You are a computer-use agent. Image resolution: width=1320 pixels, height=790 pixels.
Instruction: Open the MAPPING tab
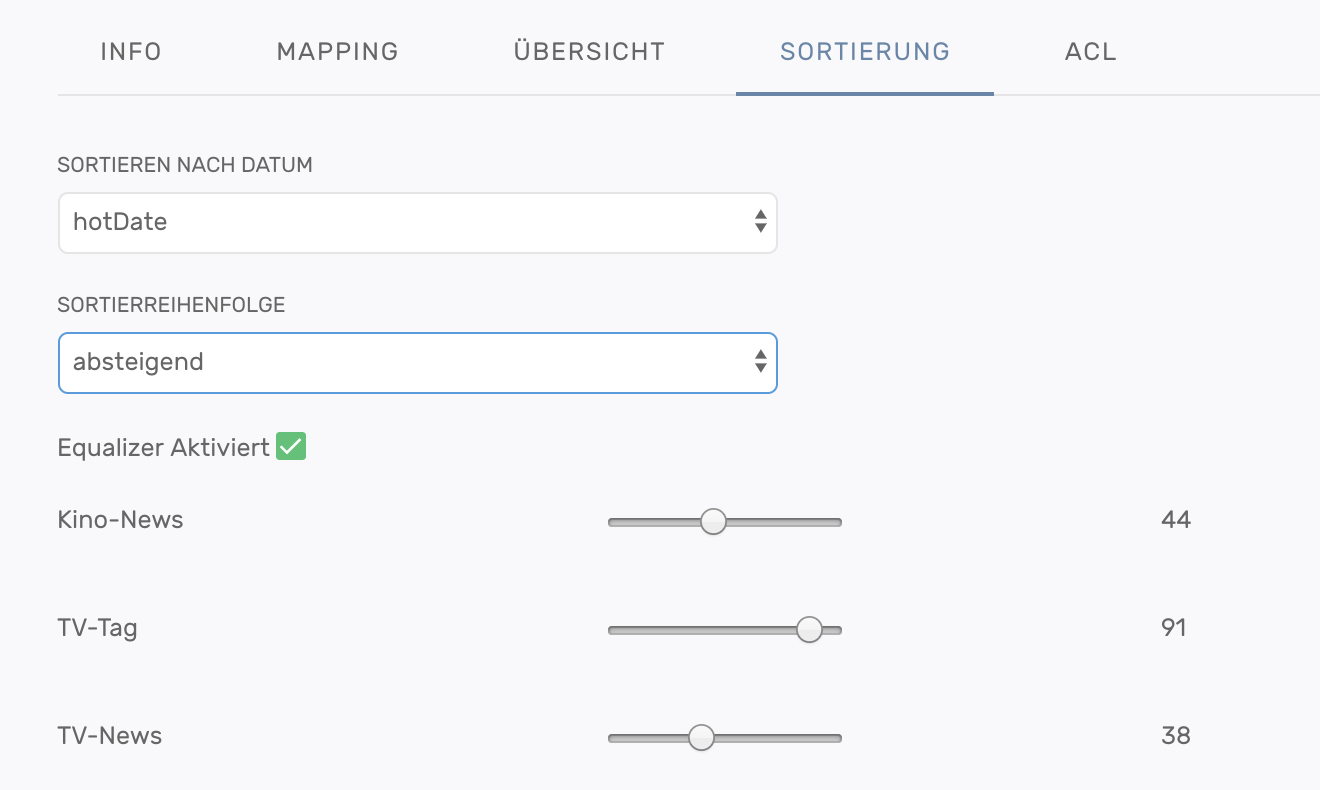(x=337, y=52)
